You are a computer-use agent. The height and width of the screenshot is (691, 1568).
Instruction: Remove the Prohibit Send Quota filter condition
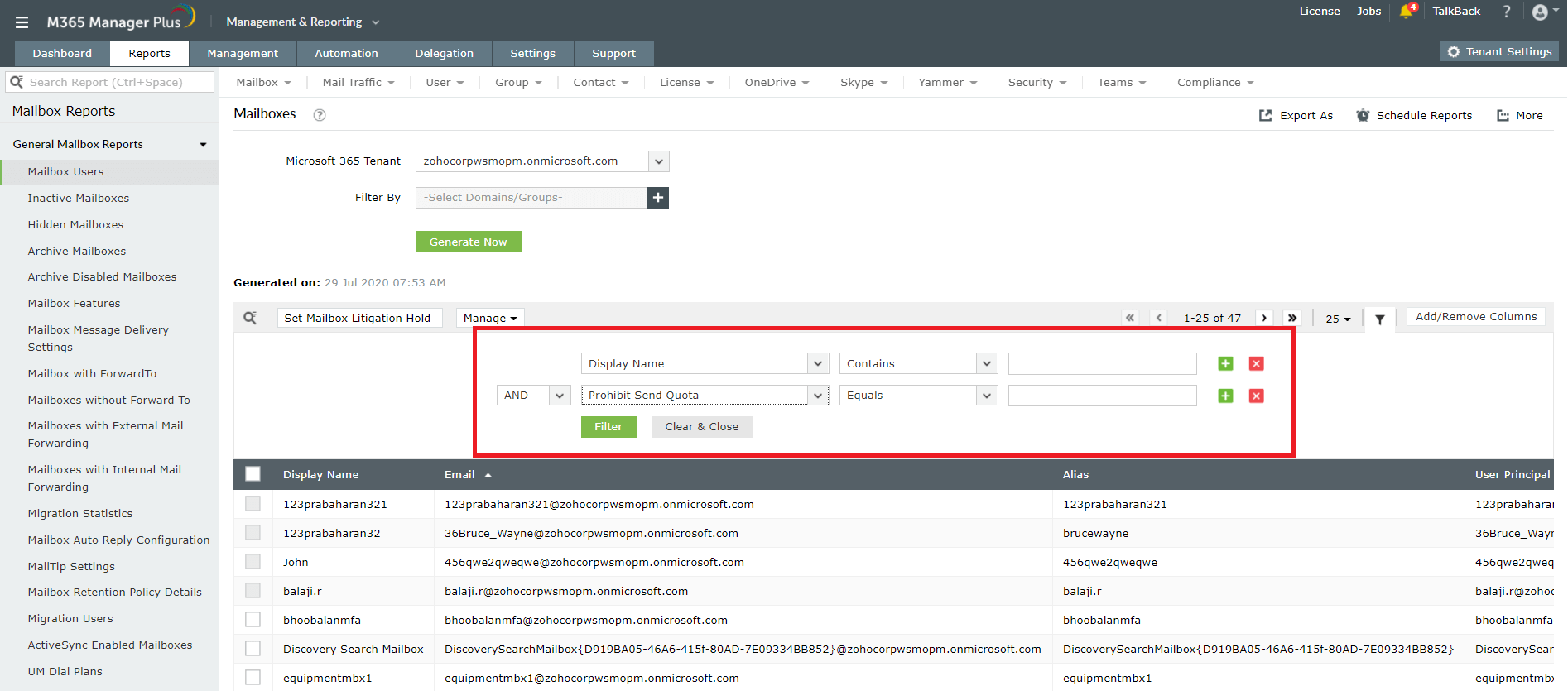[x=1257, y=396]
